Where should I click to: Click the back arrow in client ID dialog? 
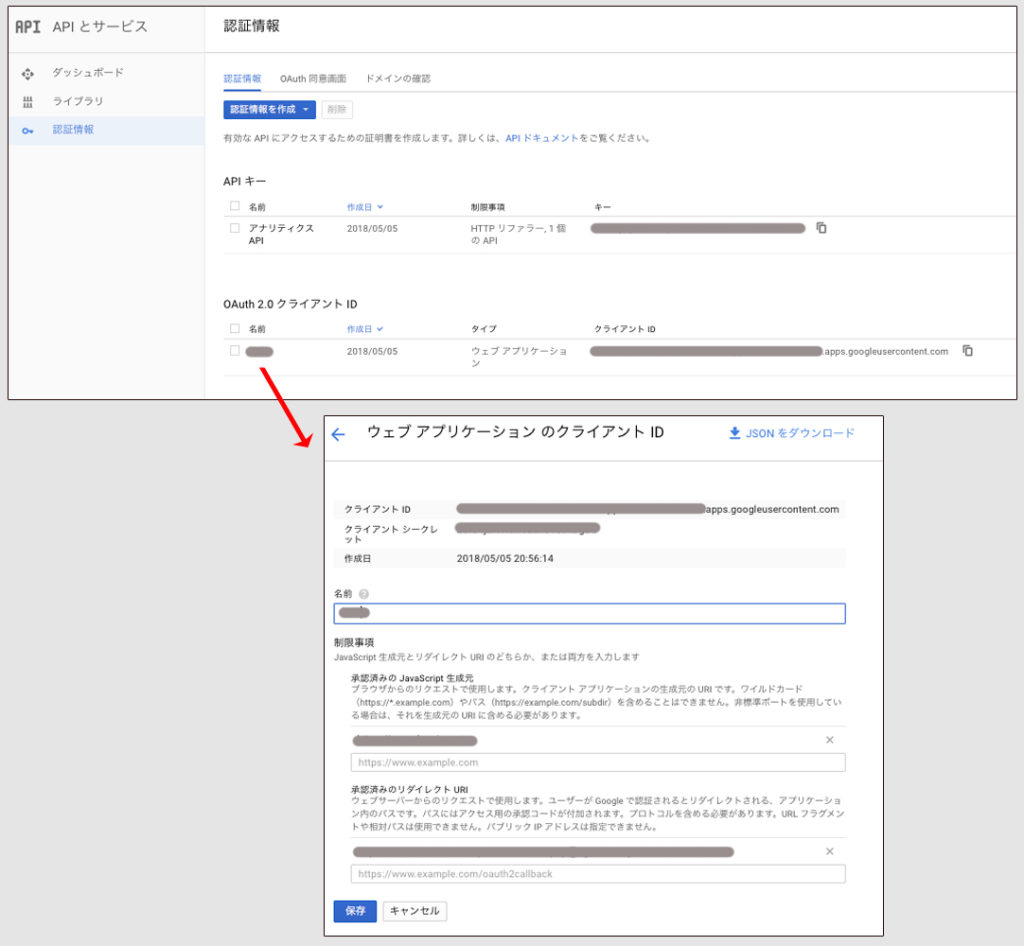(338, 434)
